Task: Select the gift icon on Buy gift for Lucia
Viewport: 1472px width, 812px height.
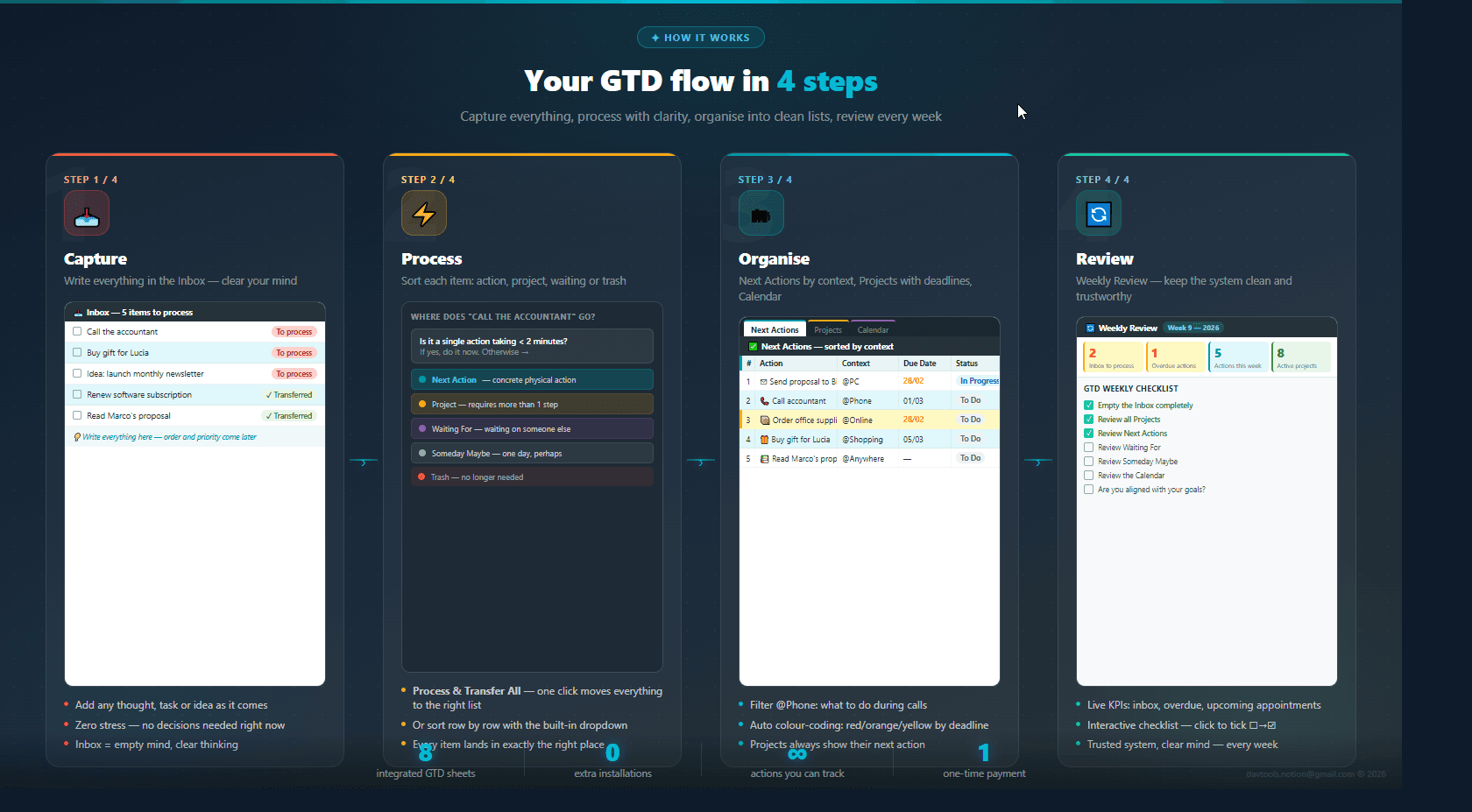Action: [x=765, y=439]
